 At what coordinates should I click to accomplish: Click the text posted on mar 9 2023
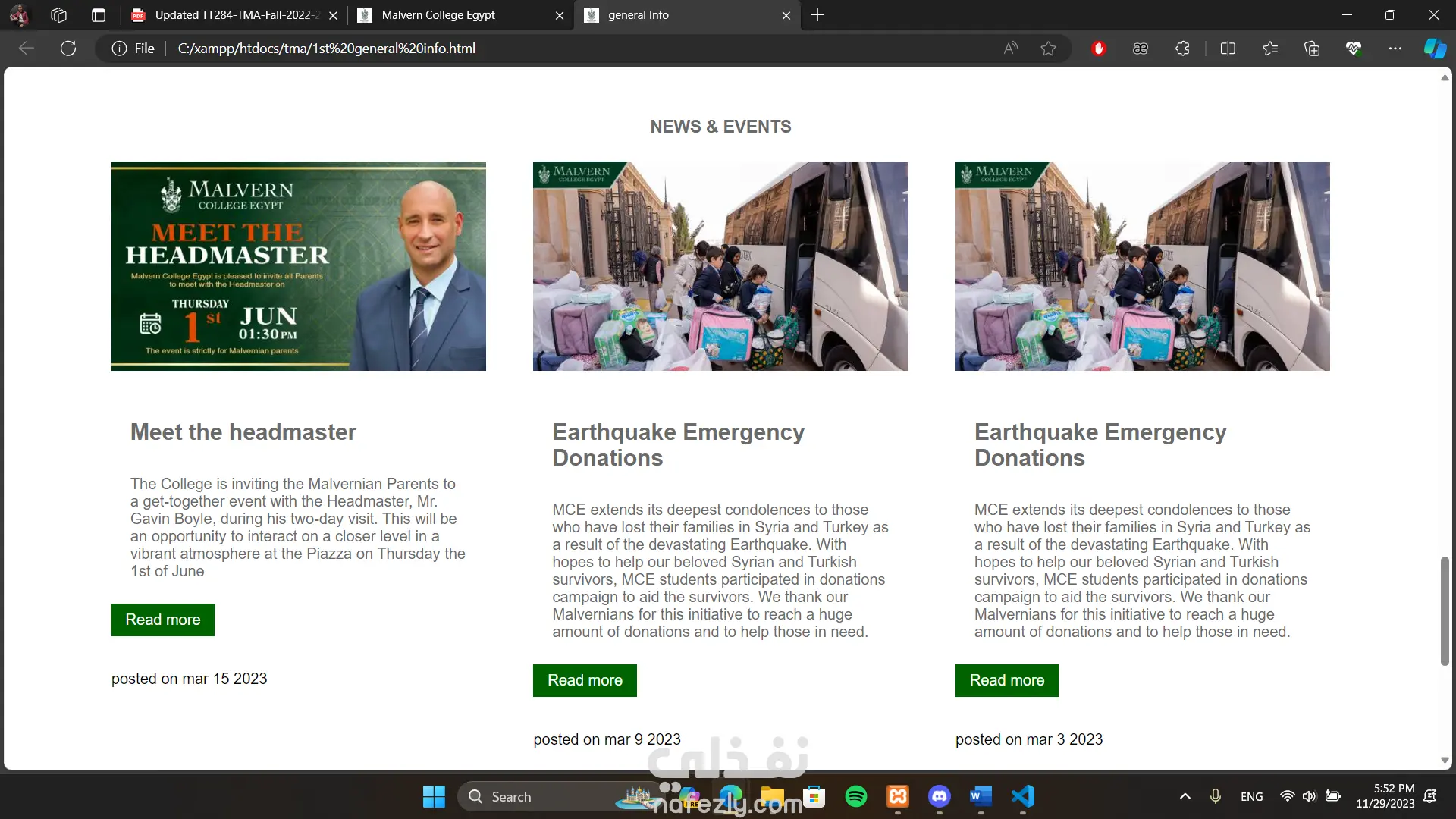click(x=607, y=739)
